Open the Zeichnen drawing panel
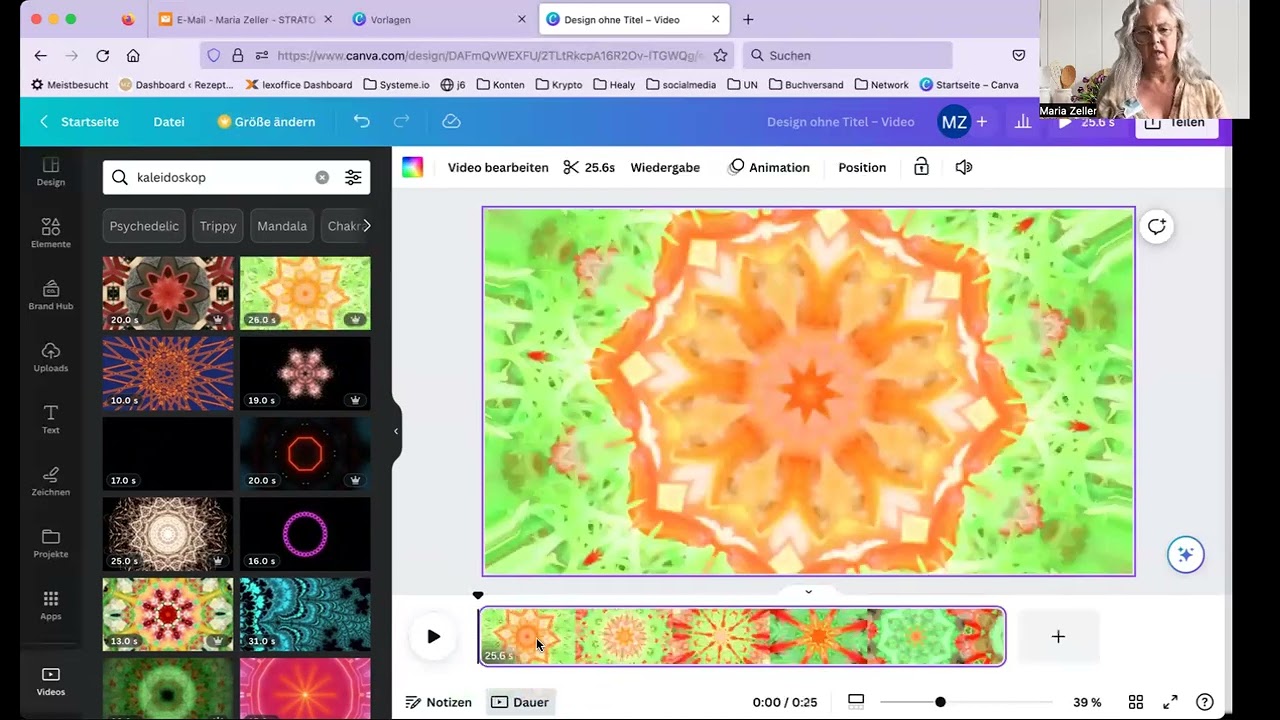The width and height of the screenshot is (1280, 720). coord(51,481)
